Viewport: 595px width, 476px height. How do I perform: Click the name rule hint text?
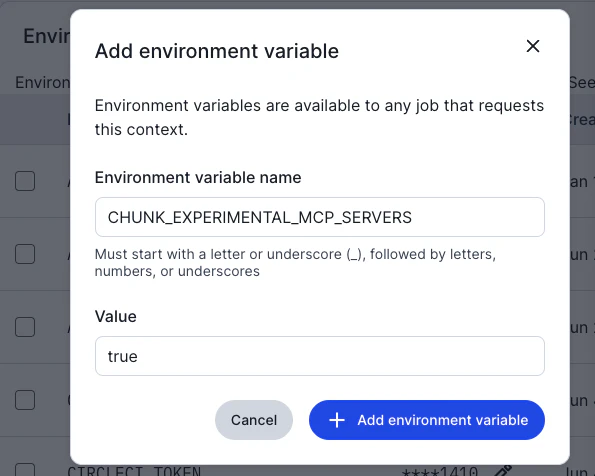(295, 263)
